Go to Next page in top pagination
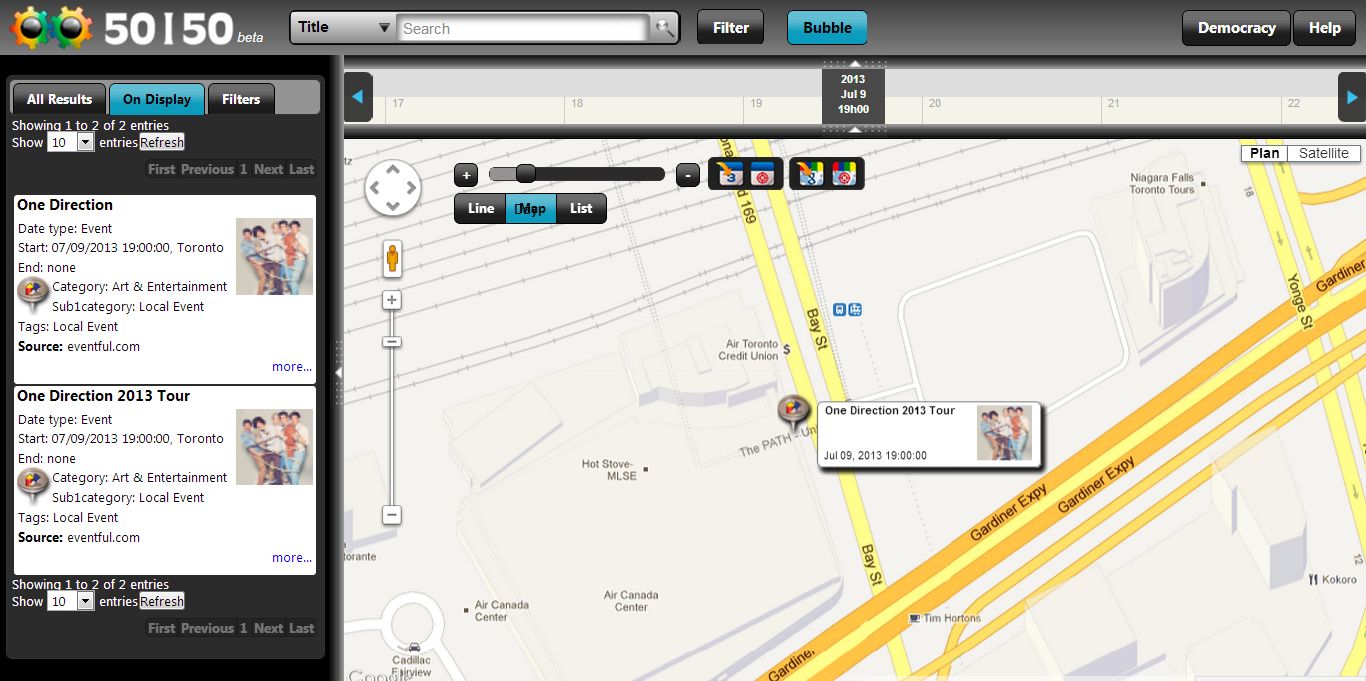1366x681 pixels. tap(269, 169)
